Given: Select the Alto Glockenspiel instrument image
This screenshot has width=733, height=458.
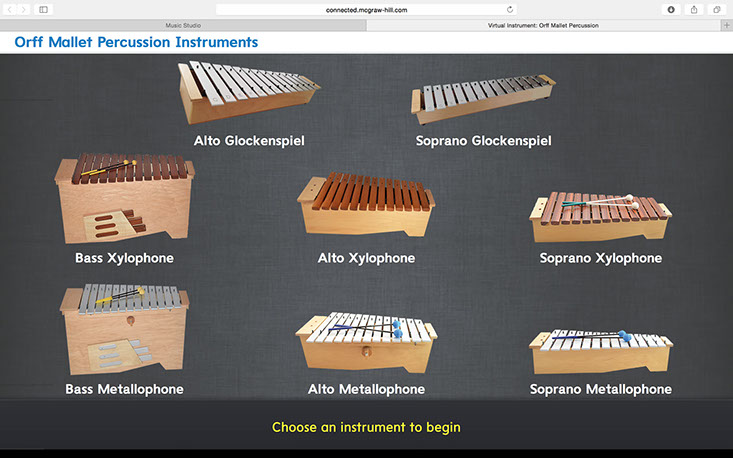Looking at the screenshot, I should pyautogui.click(x=249, y=92).
